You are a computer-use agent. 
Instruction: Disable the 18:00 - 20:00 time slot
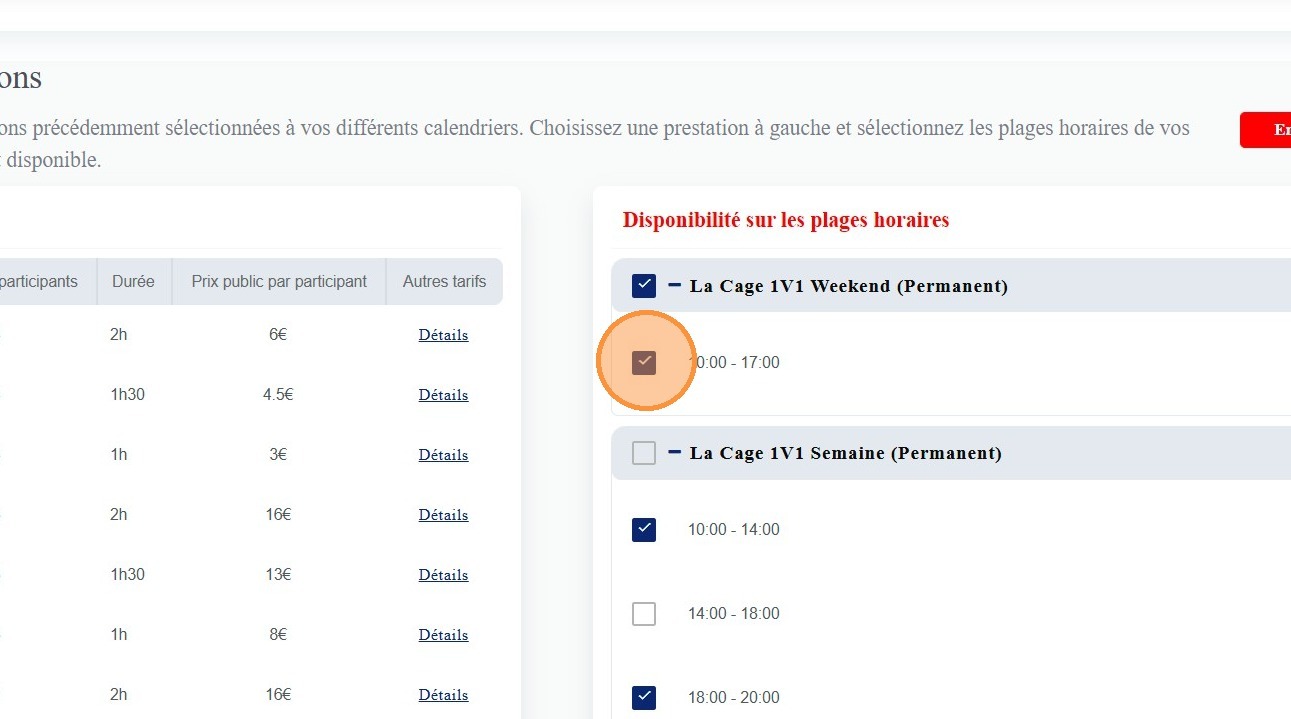(x=644, y=697)
